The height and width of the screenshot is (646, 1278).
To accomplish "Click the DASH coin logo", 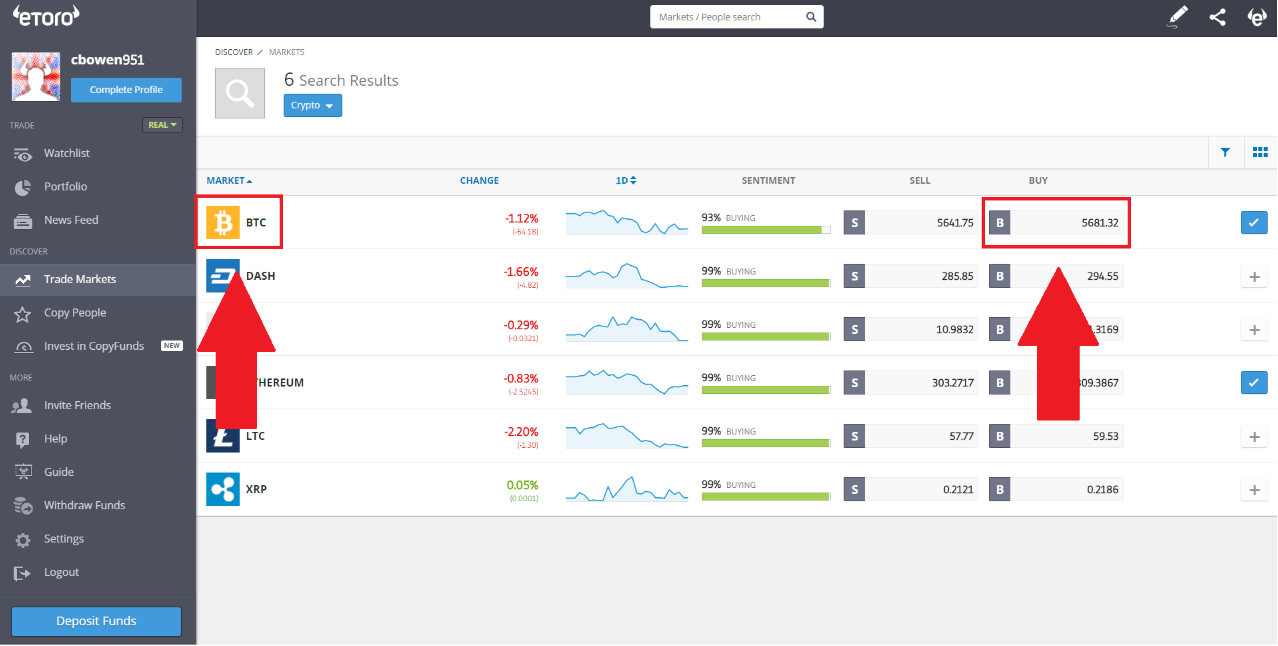I will coord(223,276).
